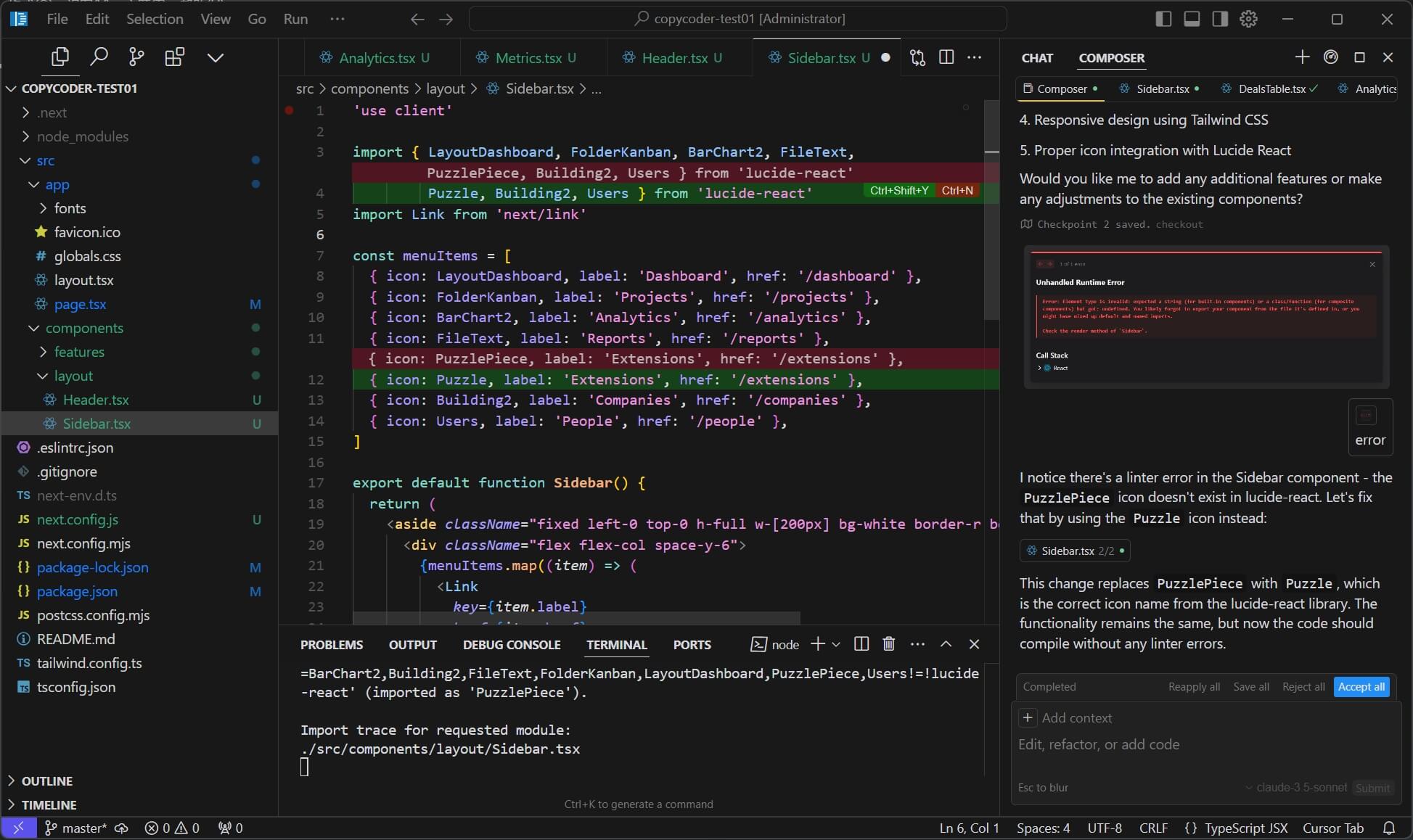Go forward with the right arrow
This screenshot has height=840, width=1413.
[446, 19]
